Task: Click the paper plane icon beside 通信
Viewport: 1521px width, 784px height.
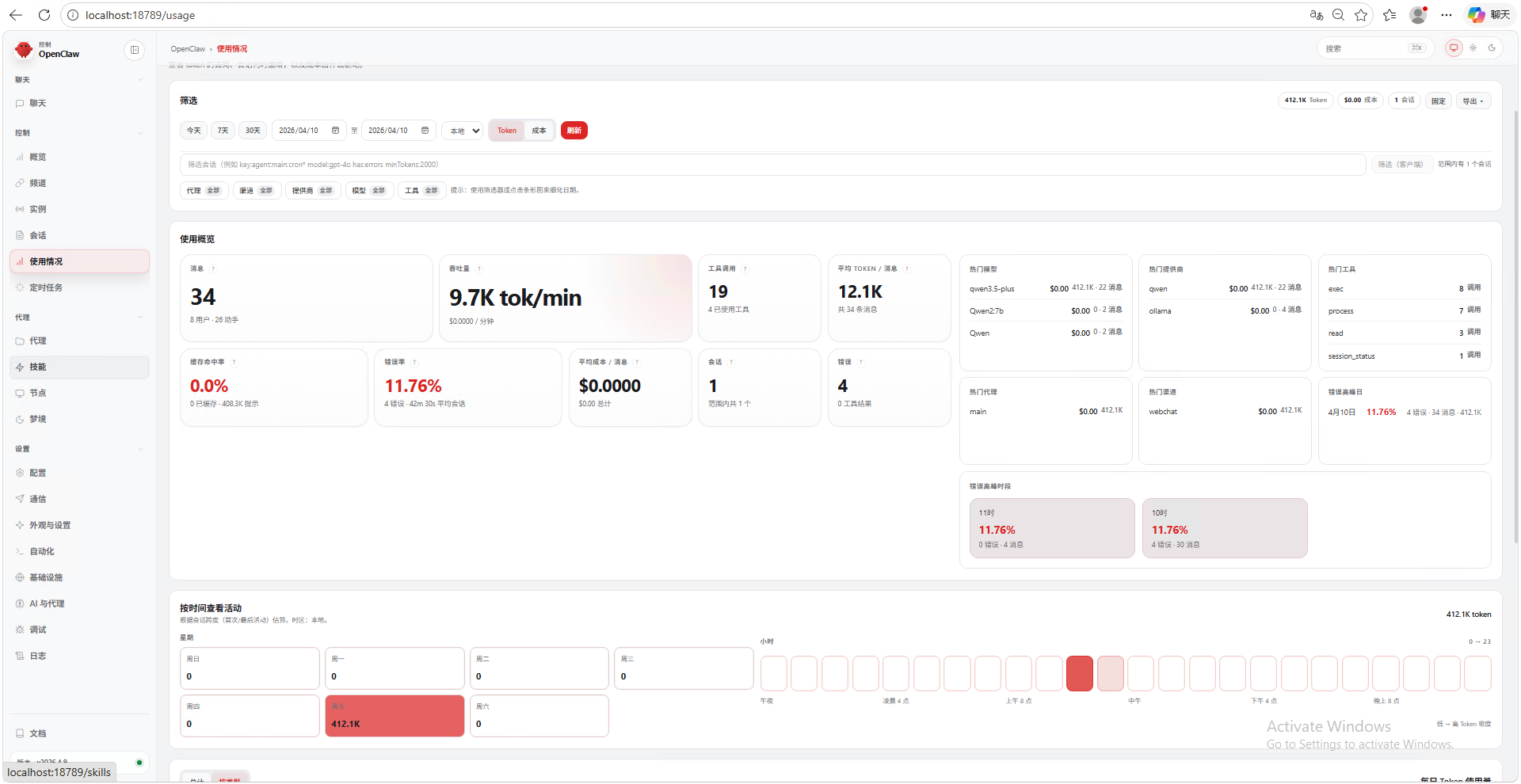Action: coord(20,500)
